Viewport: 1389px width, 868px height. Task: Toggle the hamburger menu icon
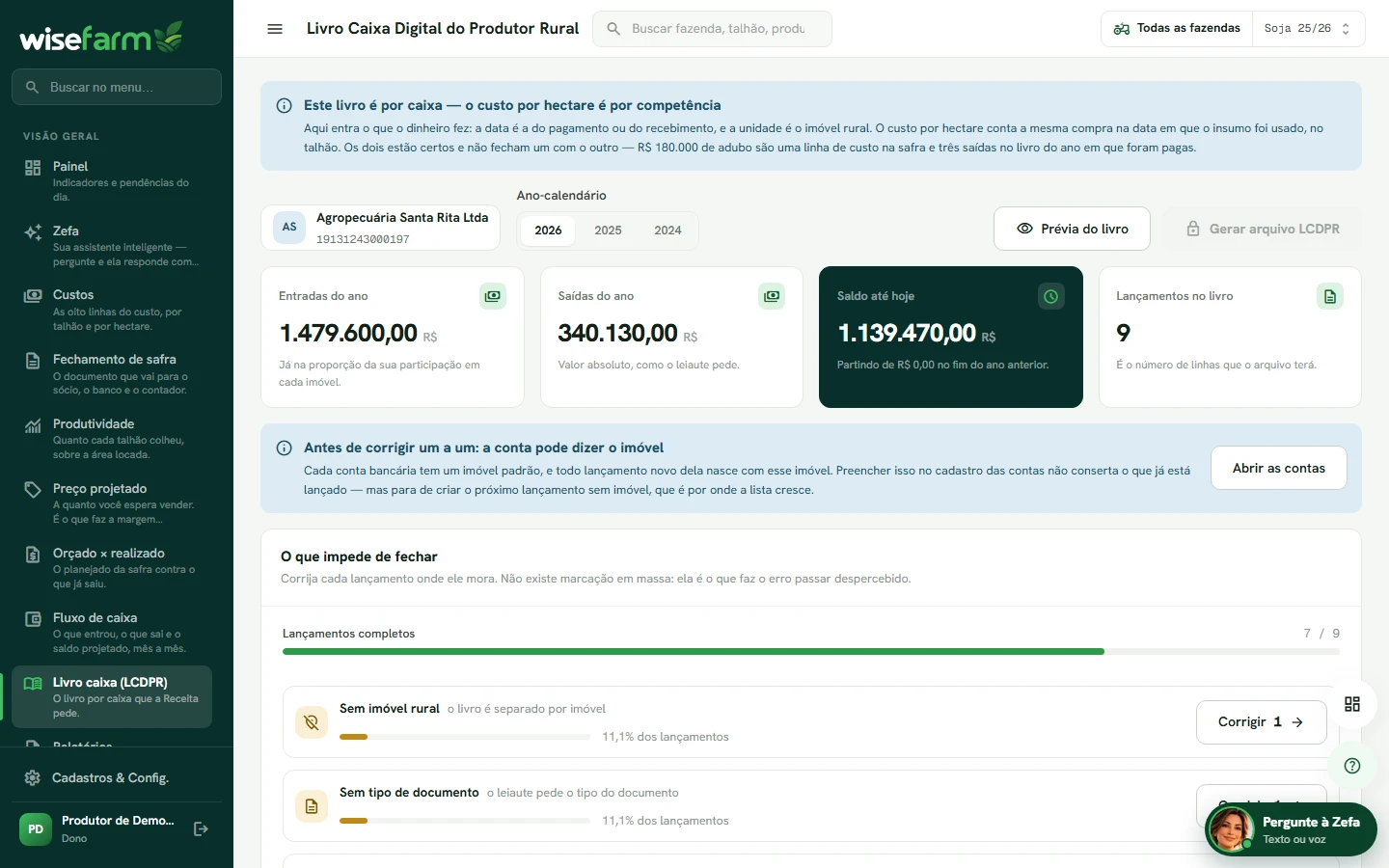click(x=275, y=29)
